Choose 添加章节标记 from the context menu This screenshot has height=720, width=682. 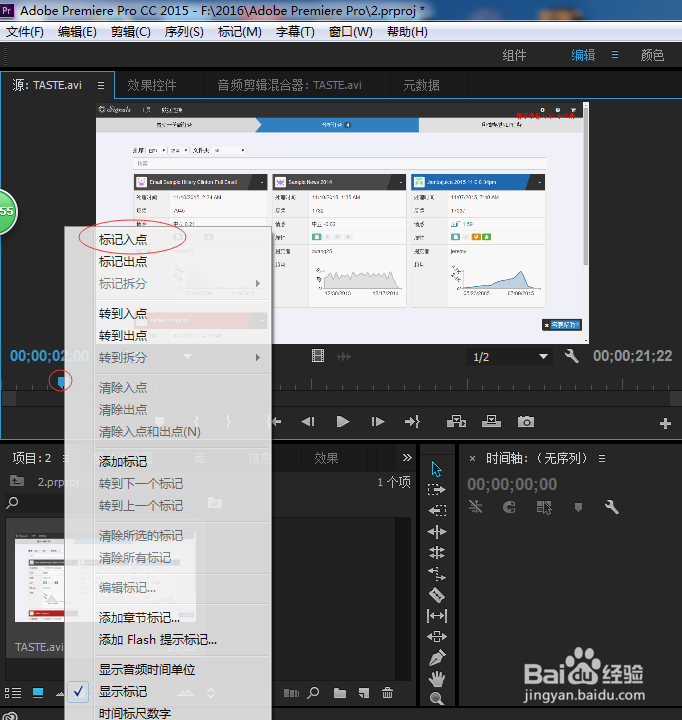pos(139,618)
